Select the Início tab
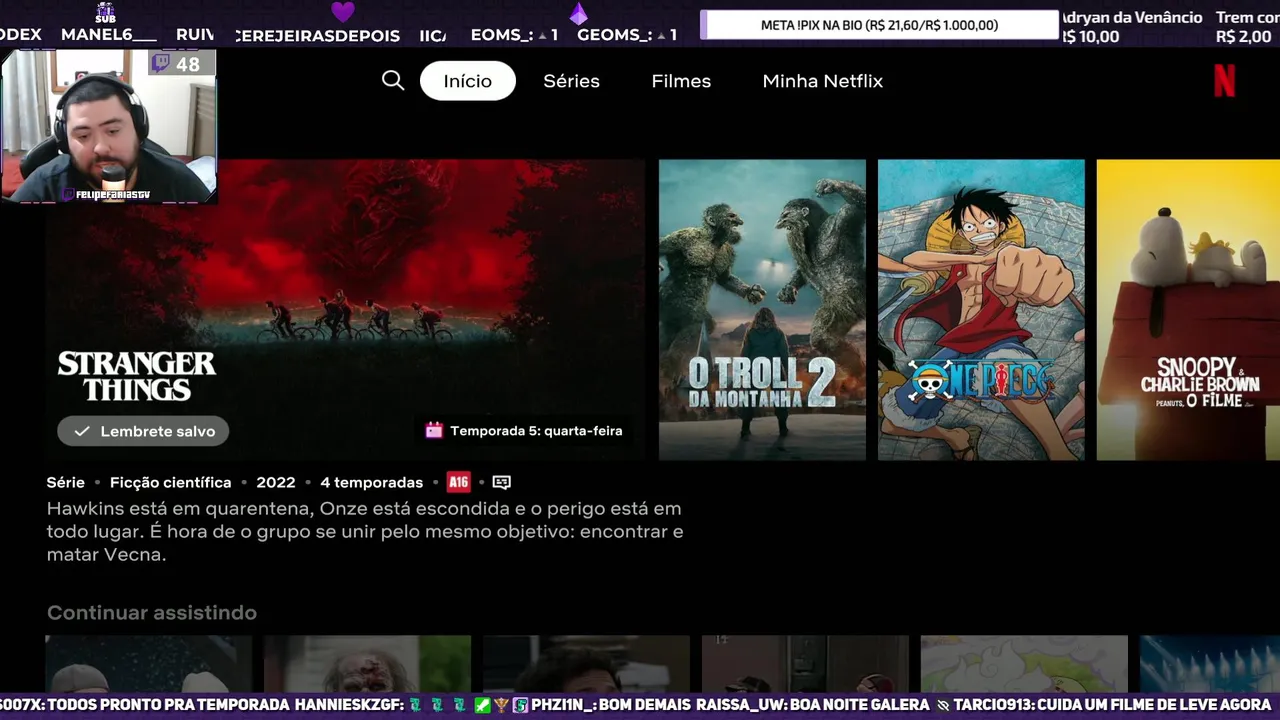This screenshot has width=1280, height=720. coord(468,81)
